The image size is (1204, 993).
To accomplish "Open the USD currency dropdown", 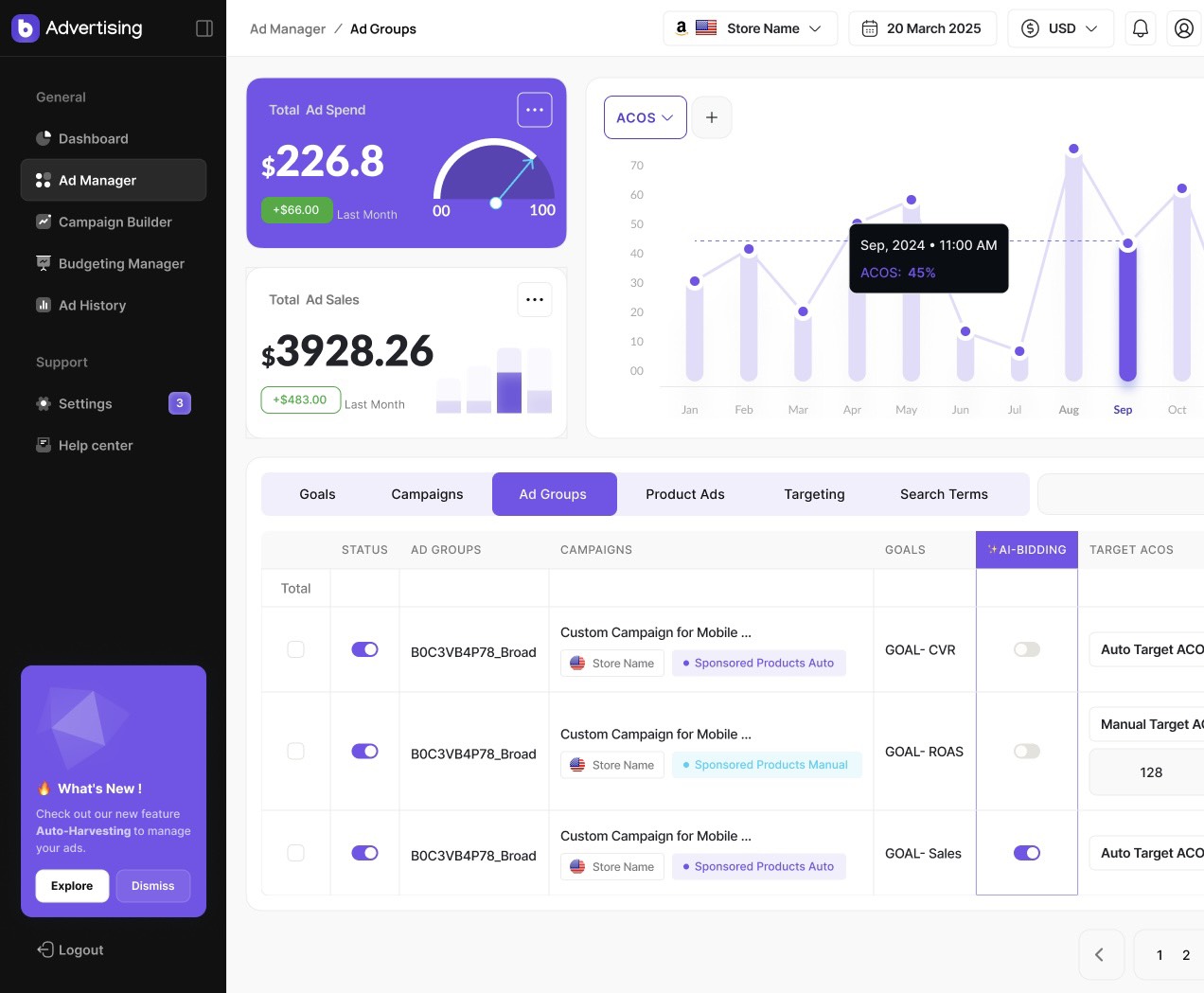I will [1060, 28].
